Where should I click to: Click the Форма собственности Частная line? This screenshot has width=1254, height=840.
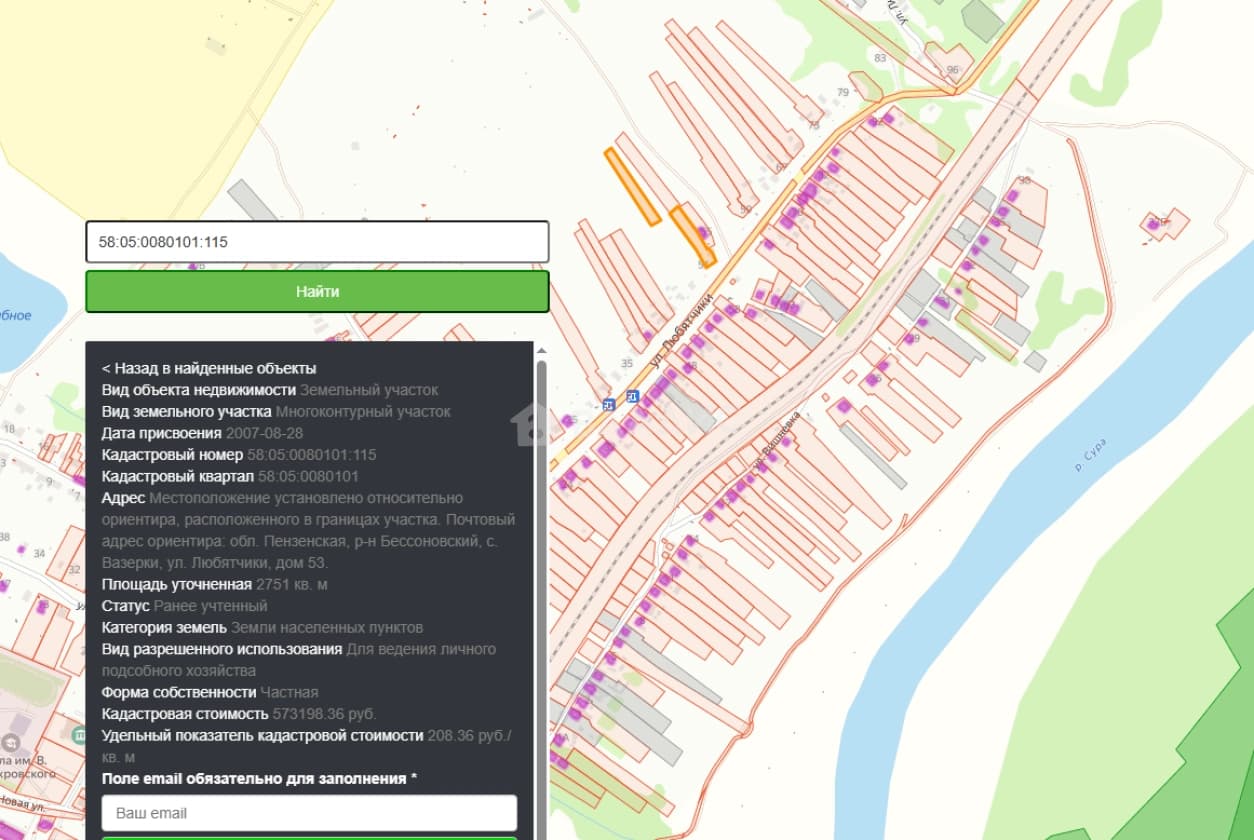tap(210, 692)
